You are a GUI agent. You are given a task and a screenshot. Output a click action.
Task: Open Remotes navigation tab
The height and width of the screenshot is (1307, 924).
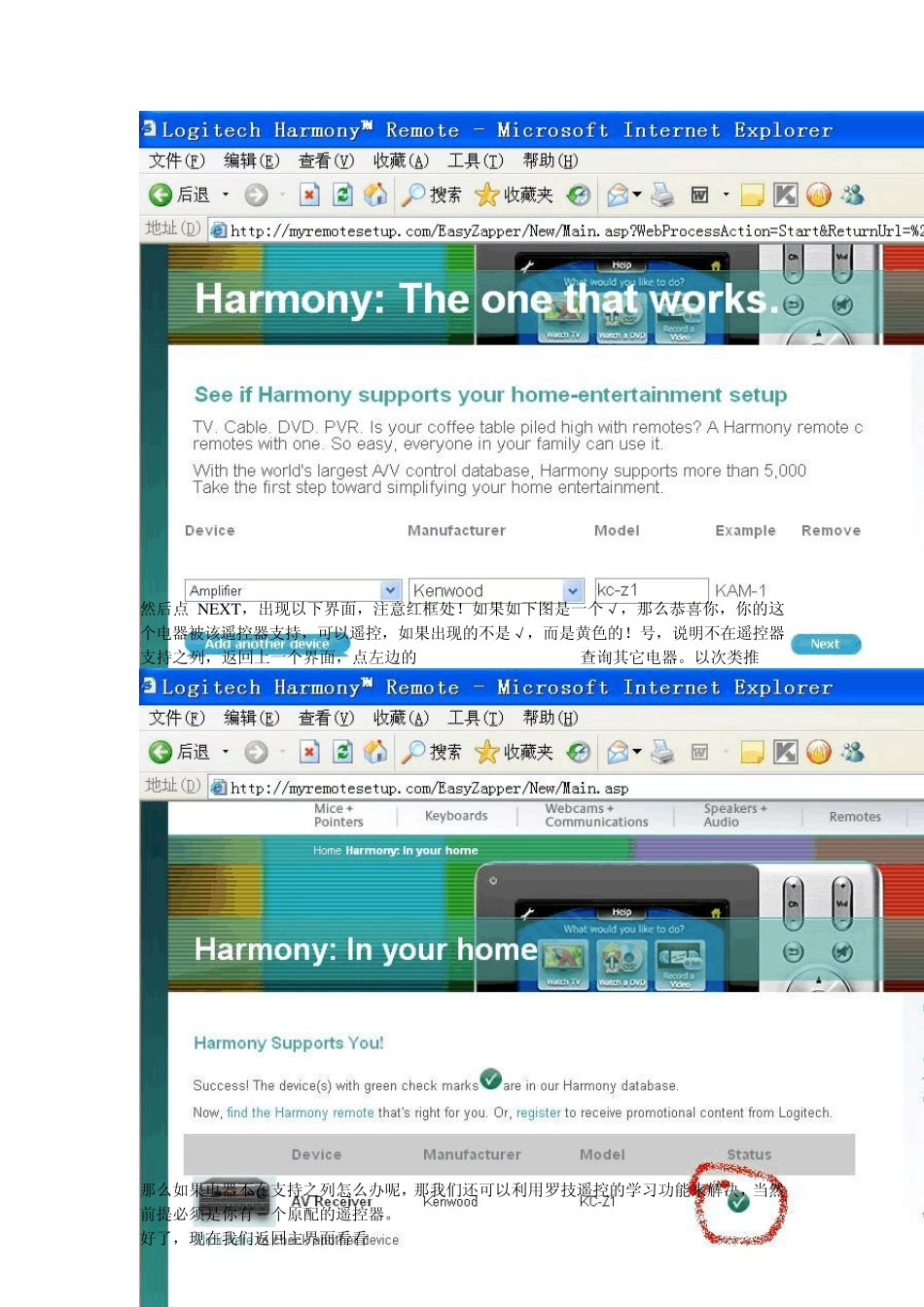855,817
